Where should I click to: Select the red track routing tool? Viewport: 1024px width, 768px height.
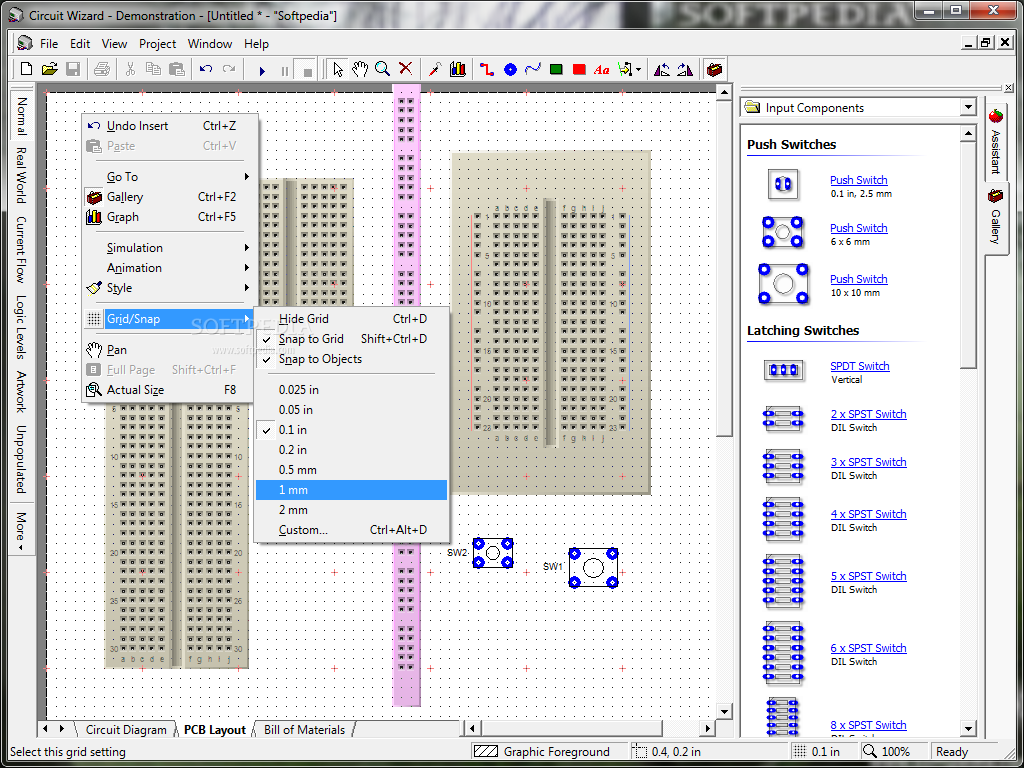(487, 69)
